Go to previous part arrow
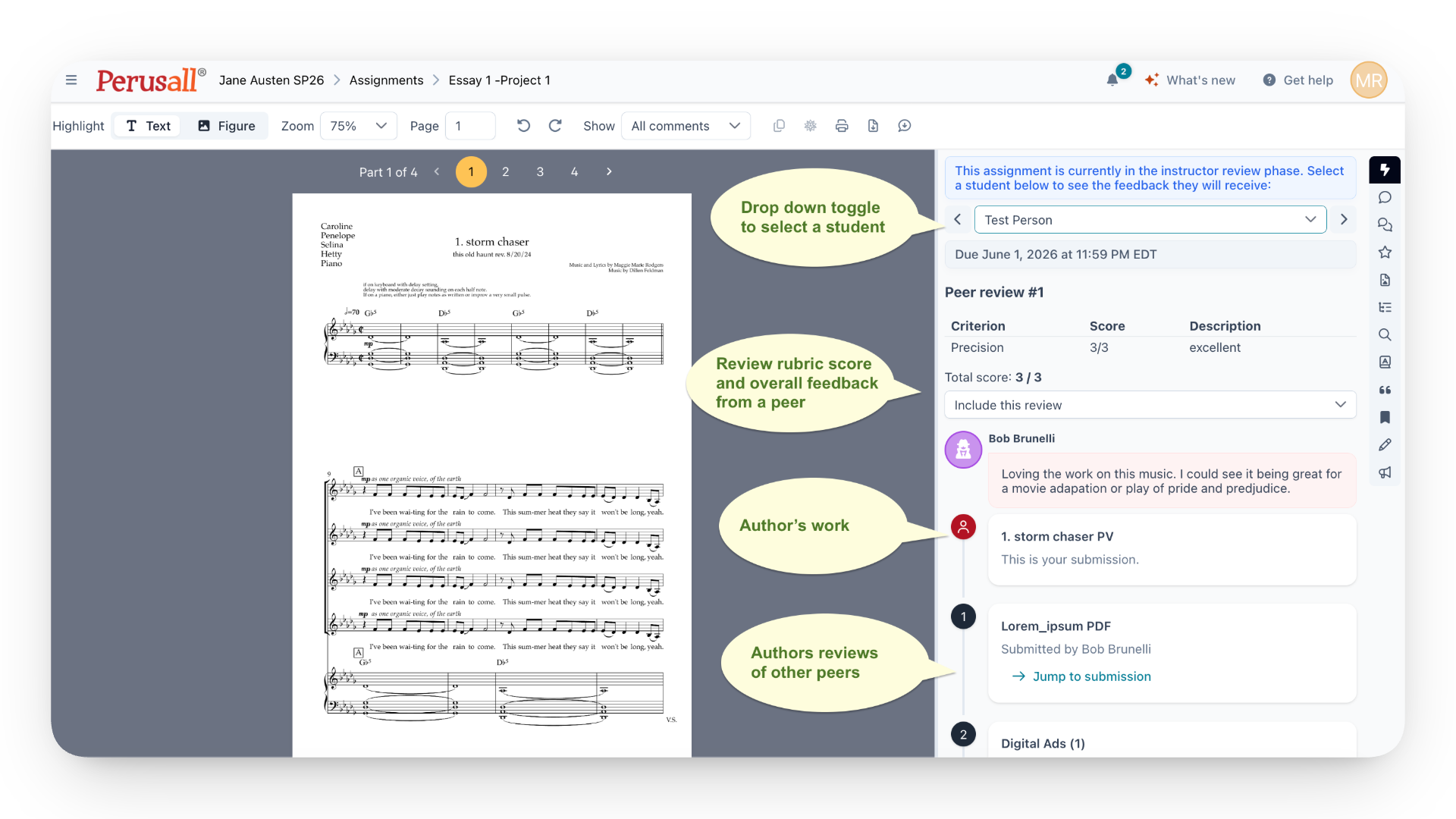This screenshot has height=819, width=1456. [x=437, y=172]
